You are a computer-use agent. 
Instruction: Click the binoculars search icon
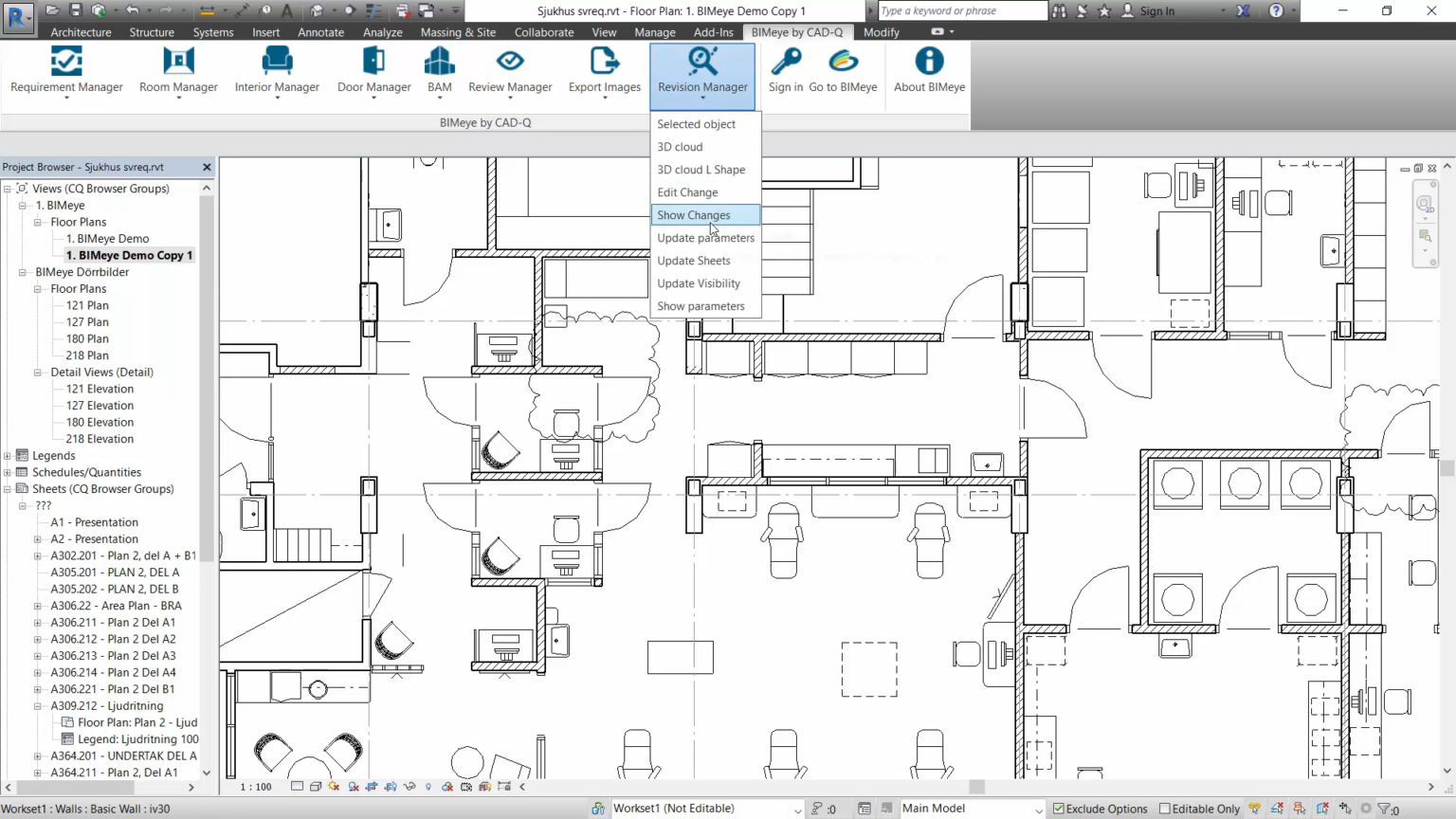tap(1059, 10)
